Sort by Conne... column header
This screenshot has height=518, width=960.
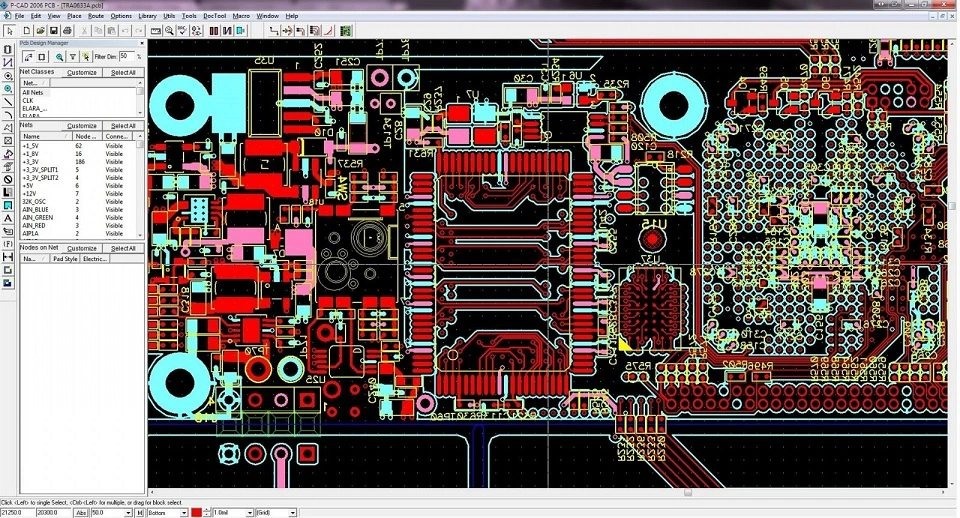pos(119,136)
